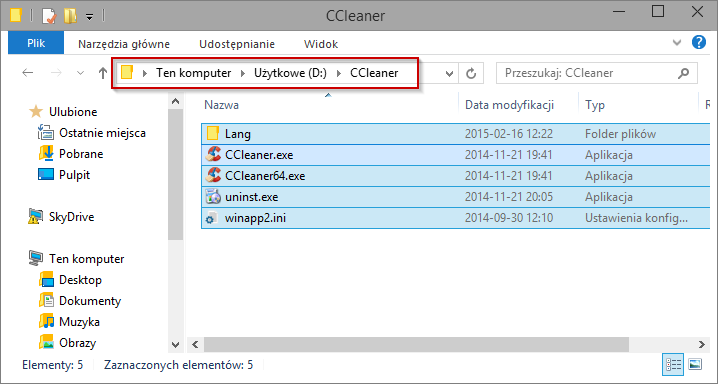Click the navigation pane vertical scrollbar thumb
Screen dimensions: 718x384
click(175, 174)
